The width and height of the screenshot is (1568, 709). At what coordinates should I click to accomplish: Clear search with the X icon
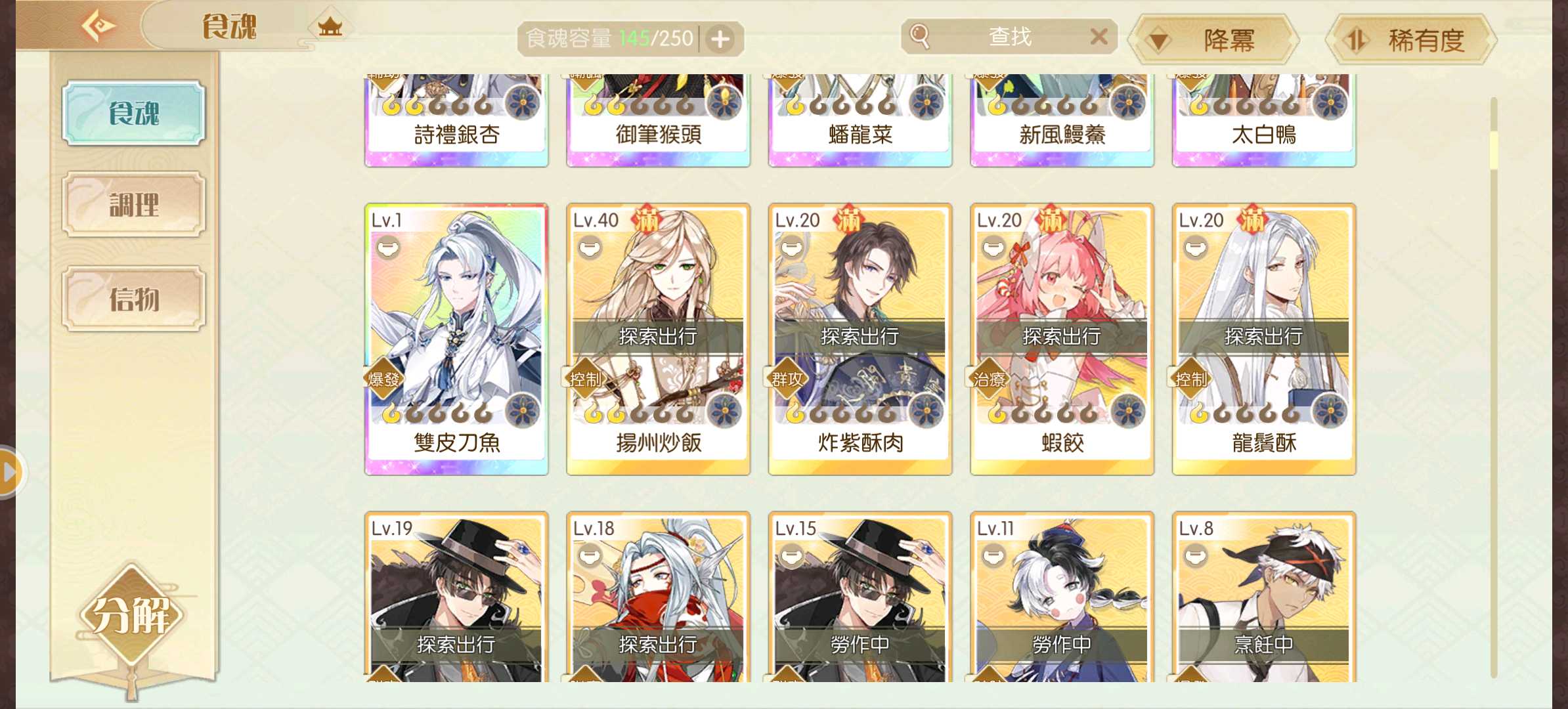1099,36
